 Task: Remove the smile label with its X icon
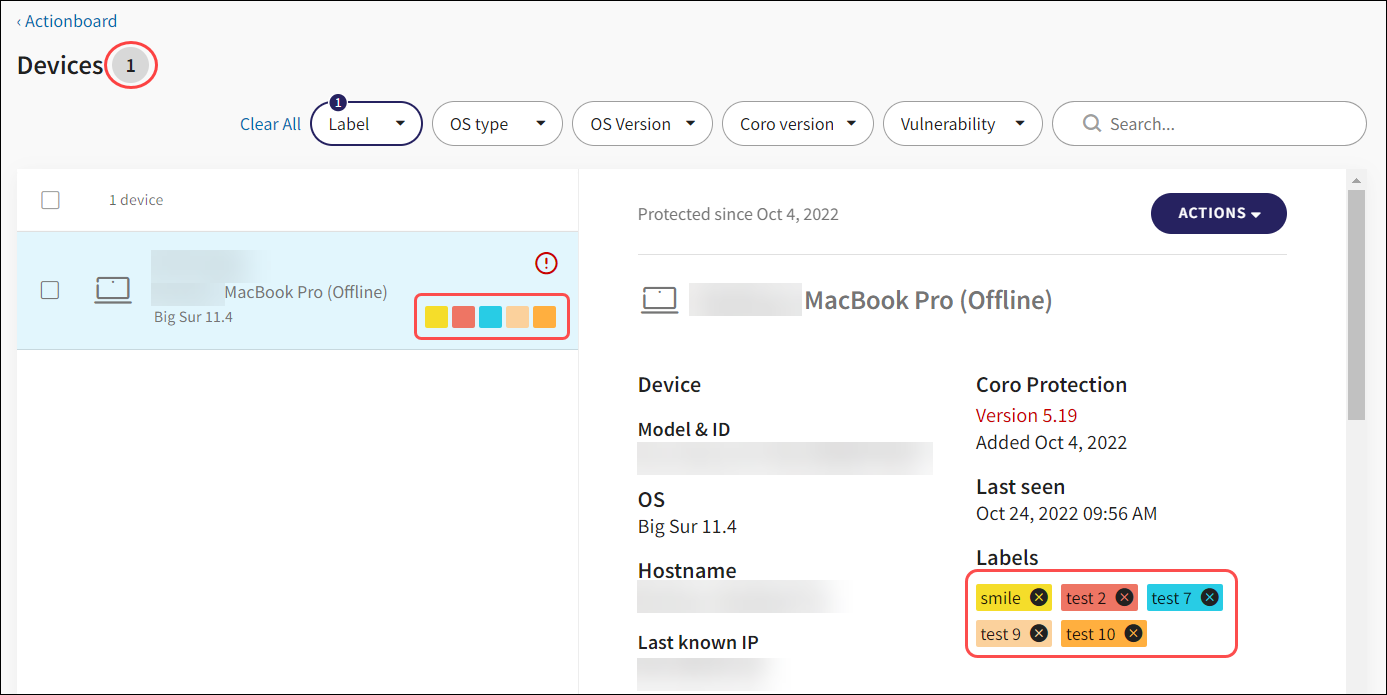[1039, 598]
